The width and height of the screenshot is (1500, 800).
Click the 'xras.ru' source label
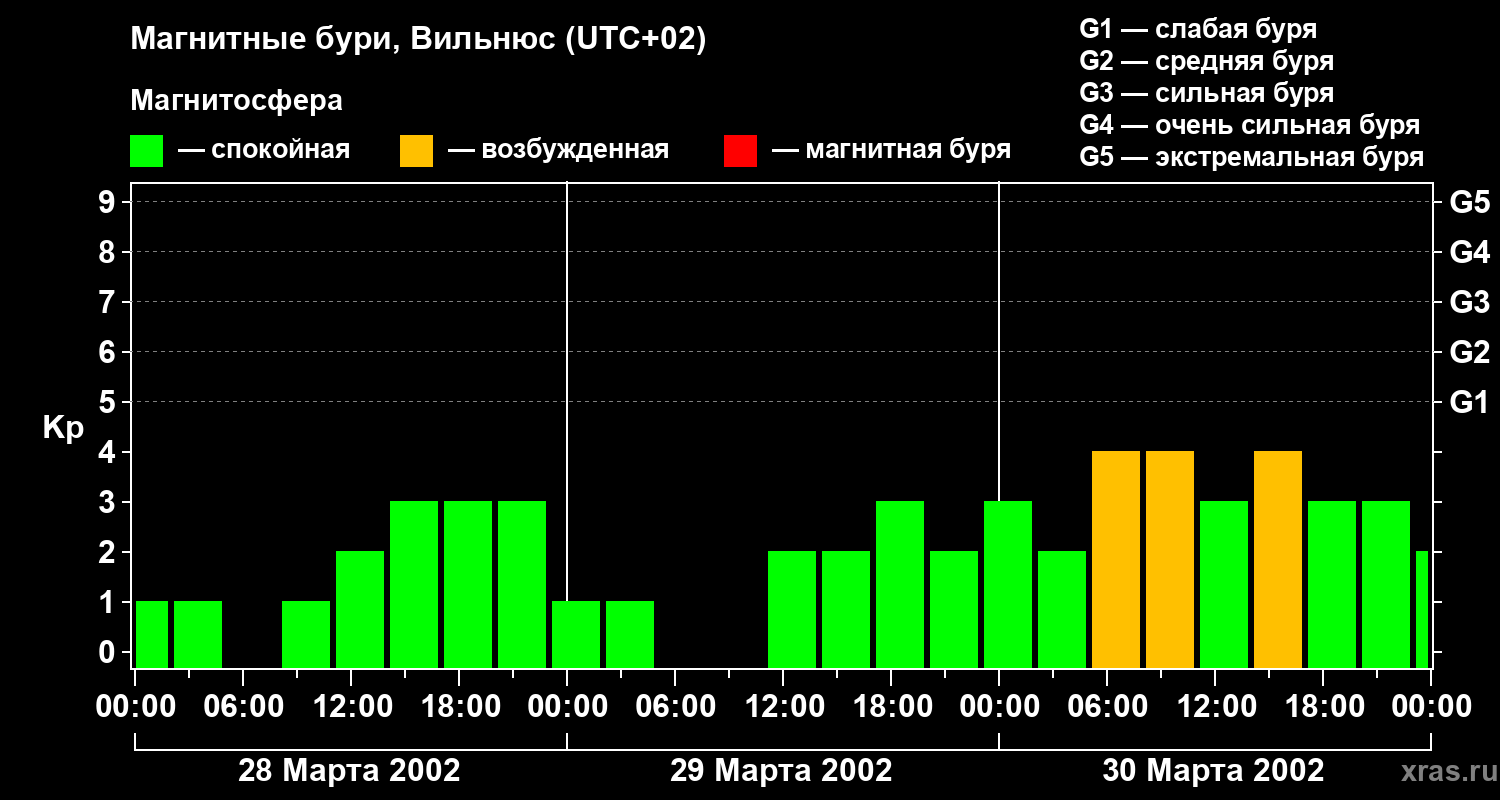pyautogui.click(x=1447, y=772)
